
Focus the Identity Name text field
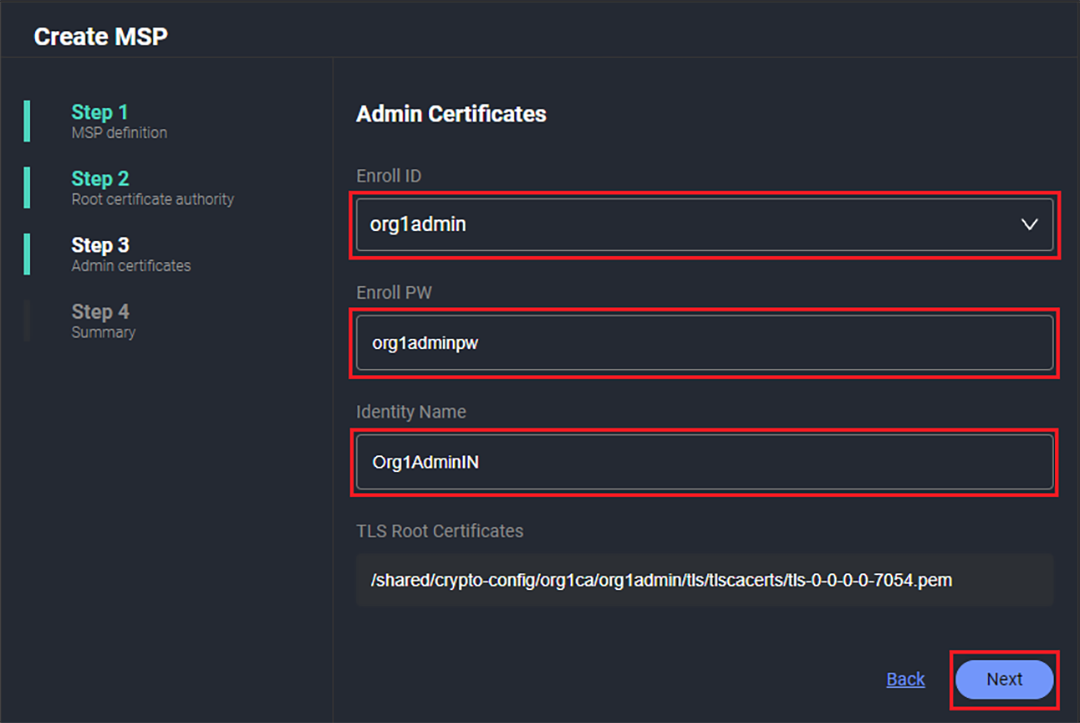point(704,462)
